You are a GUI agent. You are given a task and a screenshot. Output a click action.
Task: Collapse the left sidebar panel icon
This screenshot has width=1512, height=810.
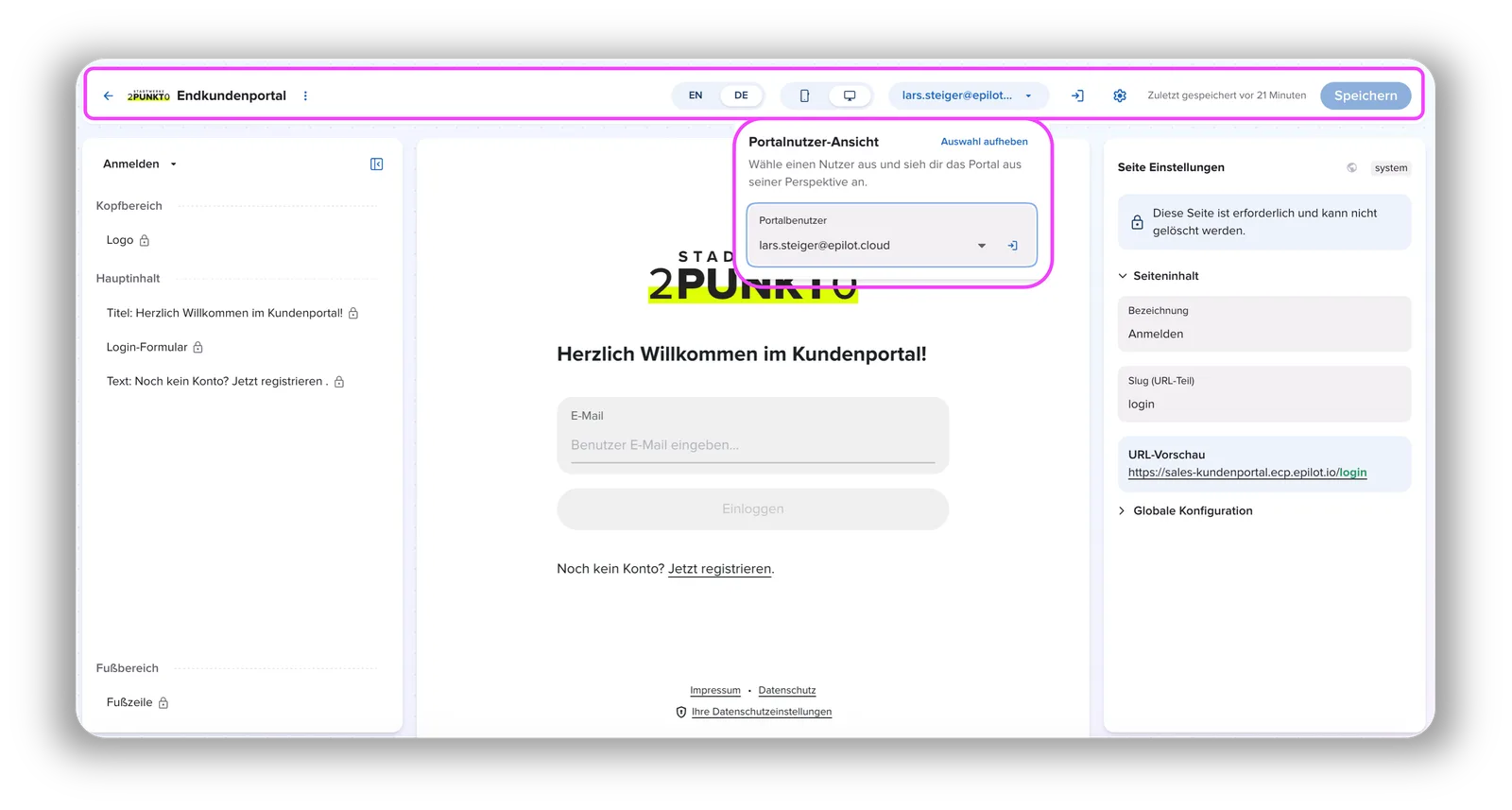tap(376, 164)
